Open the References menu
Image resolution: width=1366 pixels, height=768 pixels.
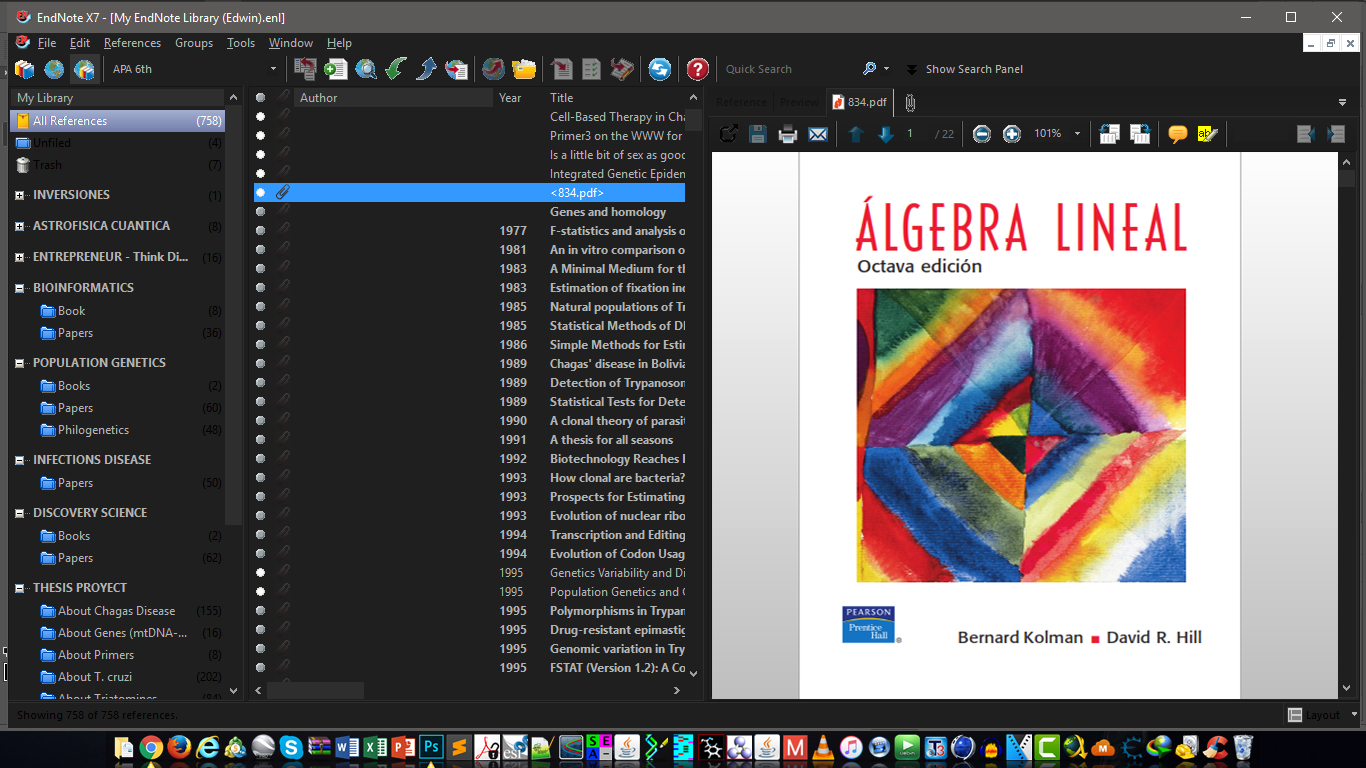pyautogui.click(x=132, y=43)
